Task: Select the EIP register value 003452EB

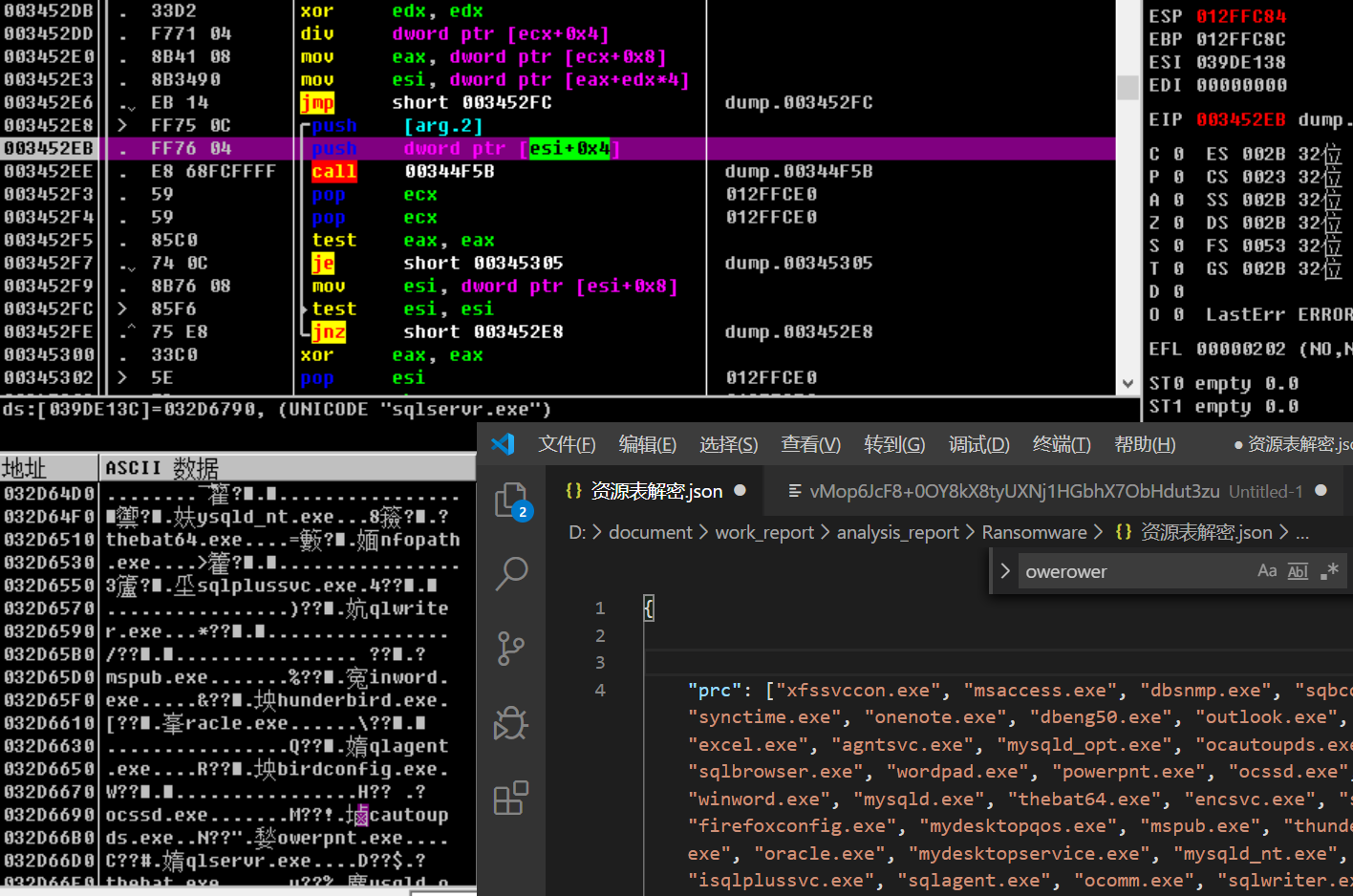Action: (x=1241, y=119)
